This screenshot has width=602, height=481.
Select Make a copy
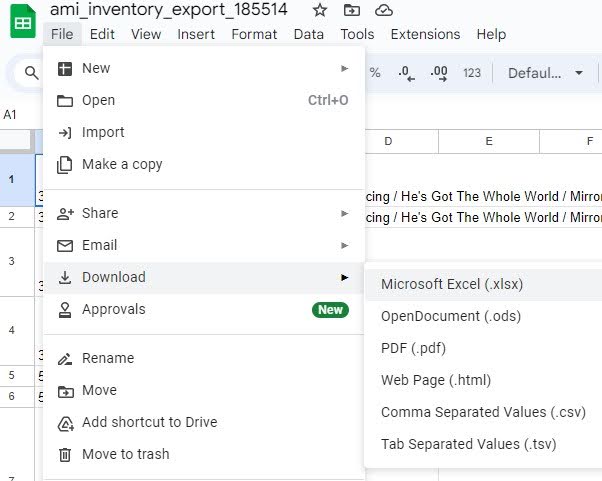click(x=203, y=164)
